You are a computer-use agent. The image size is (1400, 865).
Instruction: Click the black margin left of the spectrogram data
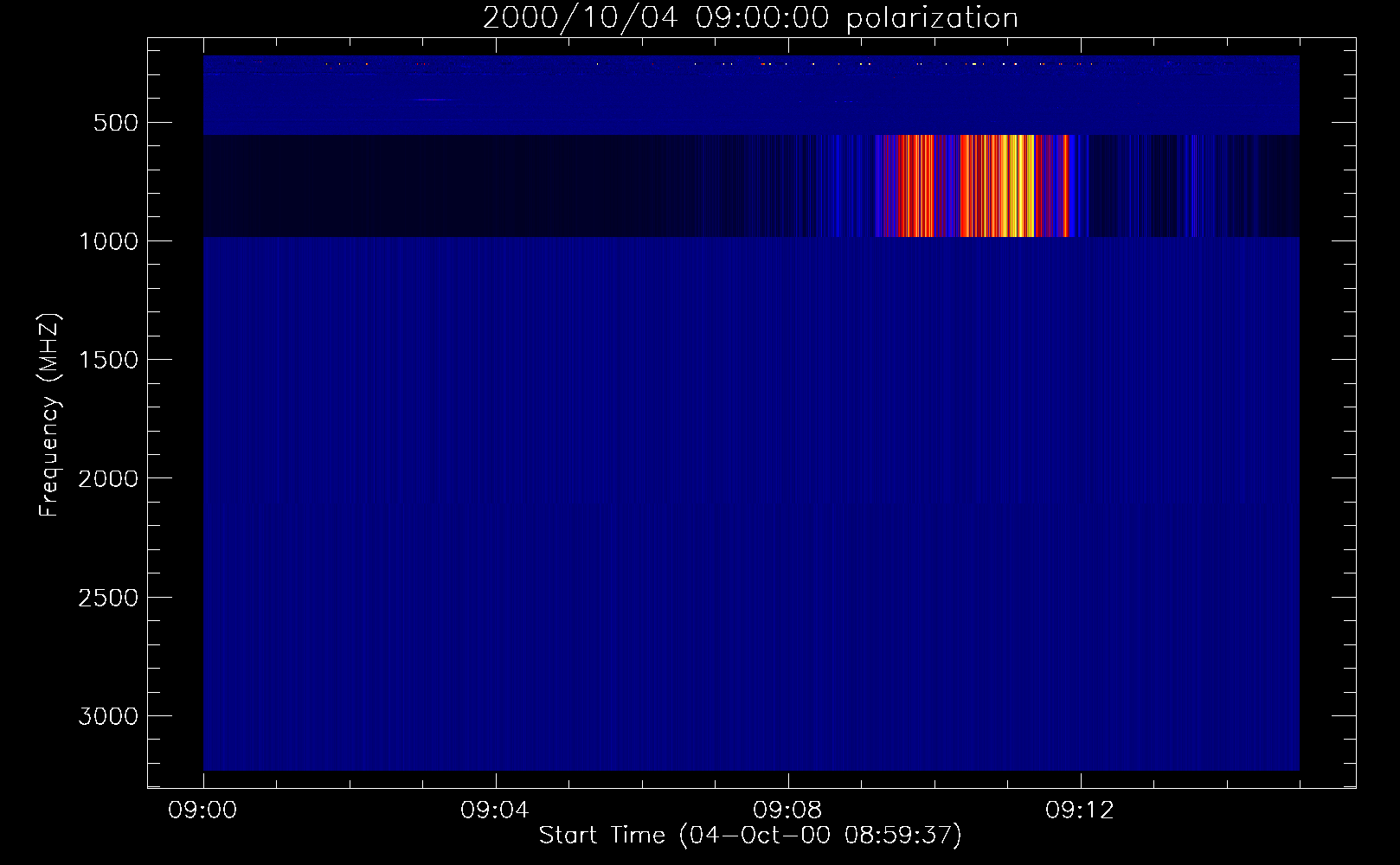click(x=176, y=415)
